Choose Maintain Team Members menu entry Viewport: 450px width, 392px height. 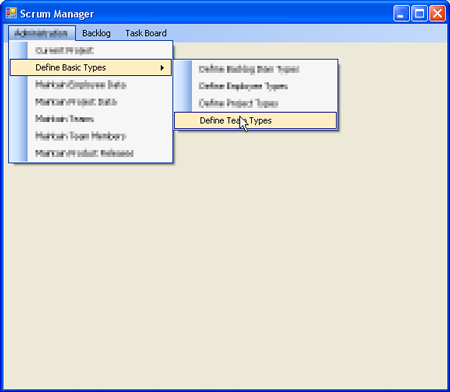tap(91, 136)
